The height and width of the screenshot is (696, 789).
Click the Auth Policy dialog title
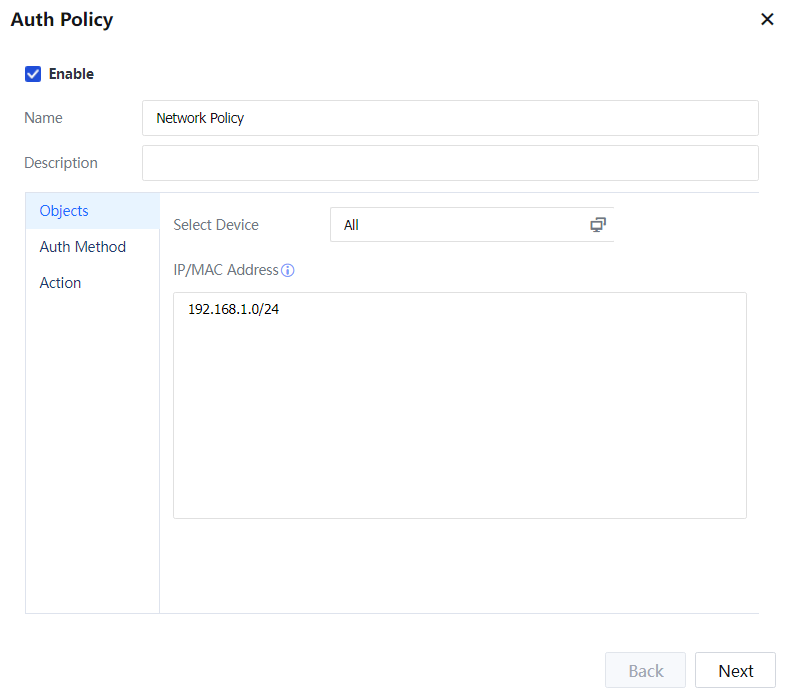(x=62, y=20)
